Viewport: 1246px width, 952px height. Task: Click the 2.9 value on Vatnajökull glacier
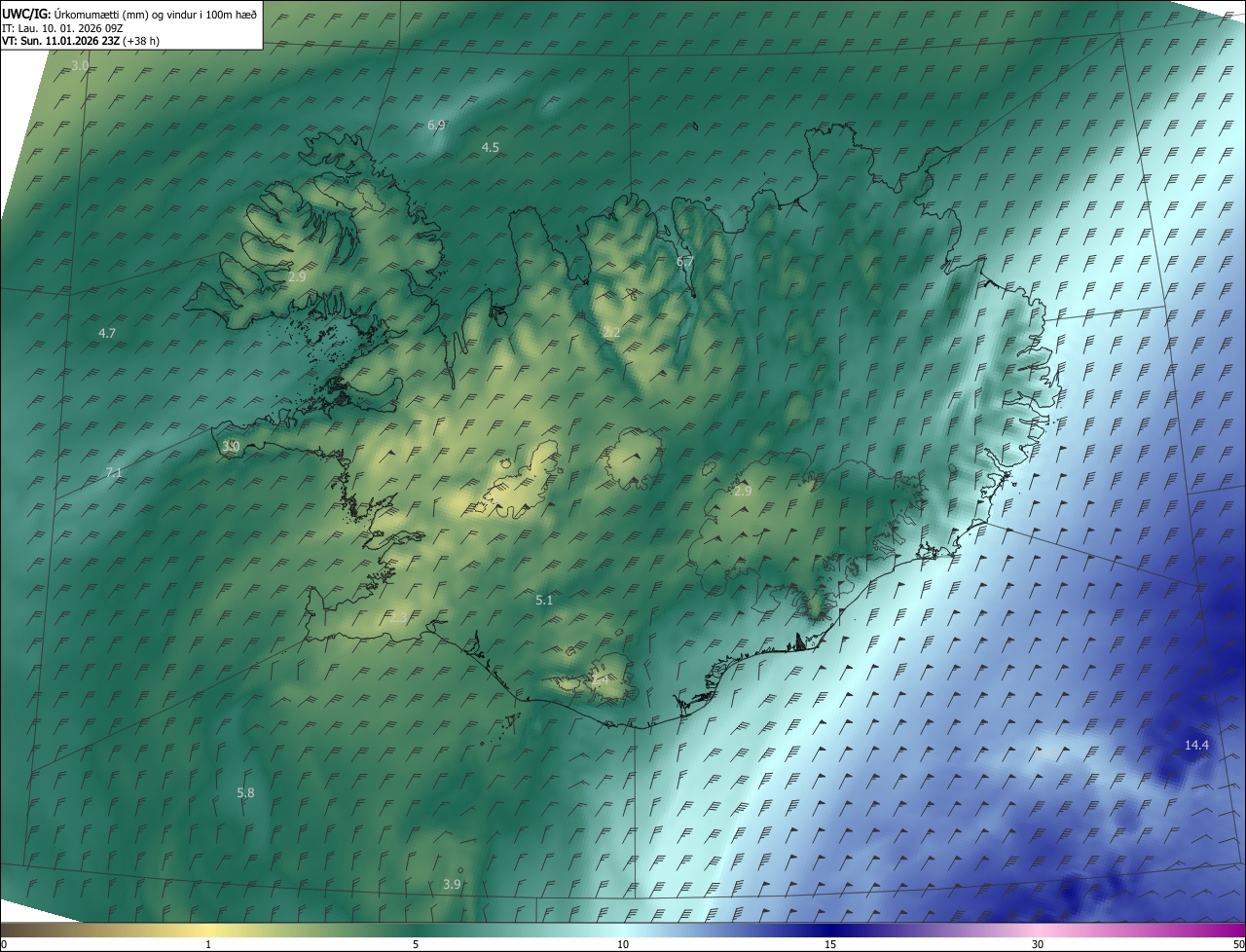[743, 491]
